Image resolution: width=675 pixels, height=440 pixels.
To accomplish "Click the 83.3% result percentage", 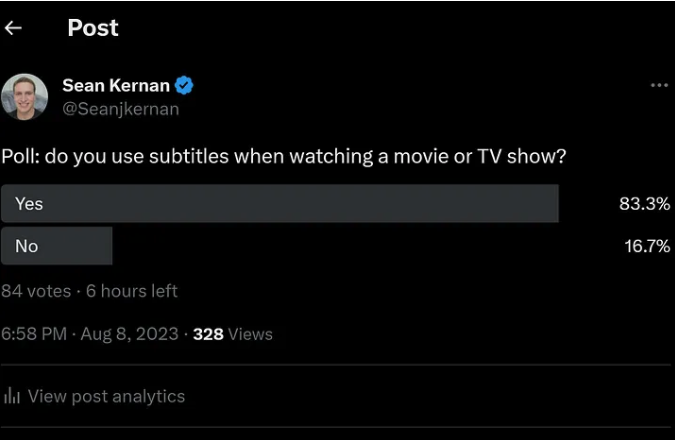I will click(x=644, y=204).
